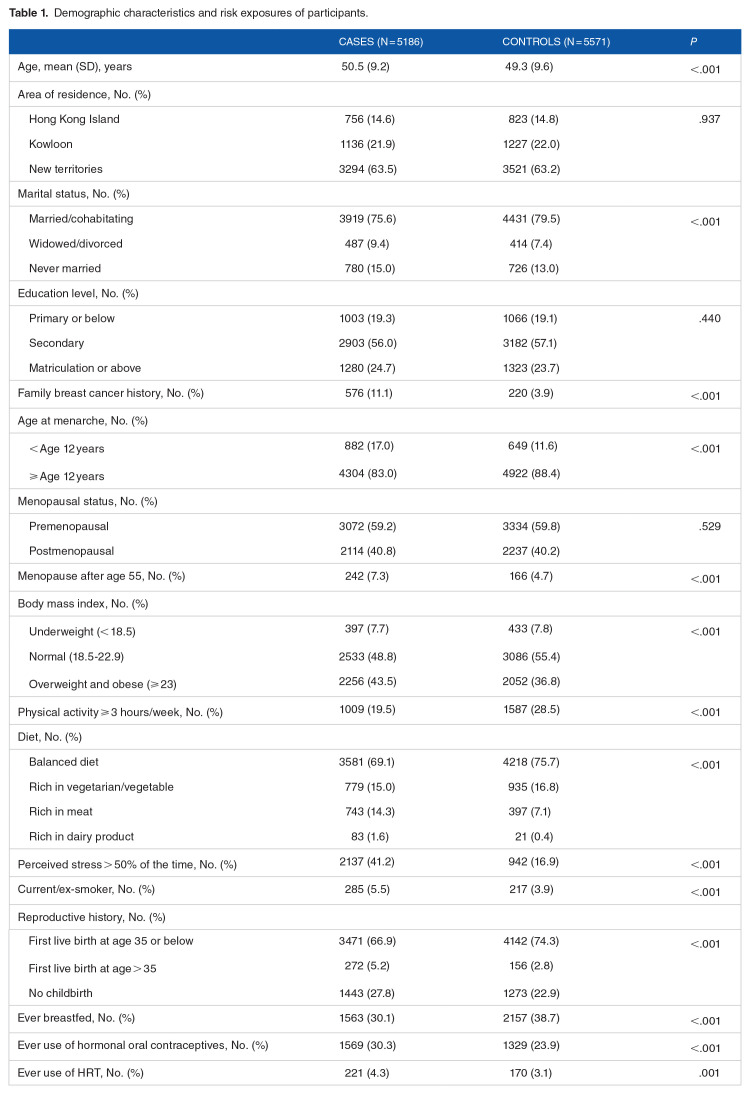Select the "Premenopausal" row label
Image resolution: width=750 pixels, height=1094 pixels.
point(69,526)
